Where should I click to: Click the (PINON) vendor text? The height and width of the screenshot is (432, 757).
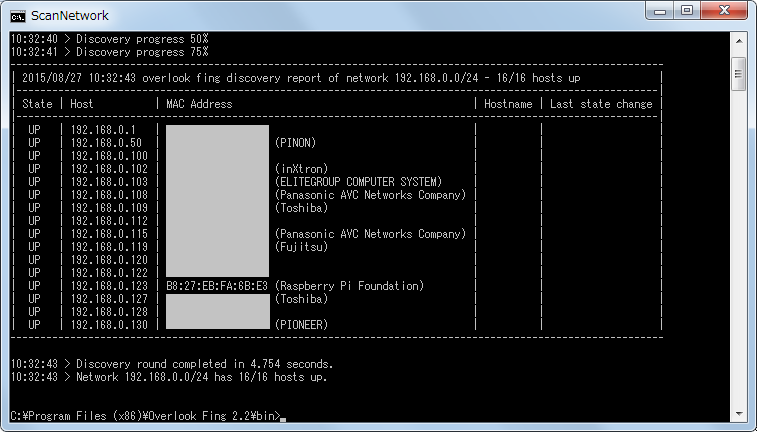(295, 143)
